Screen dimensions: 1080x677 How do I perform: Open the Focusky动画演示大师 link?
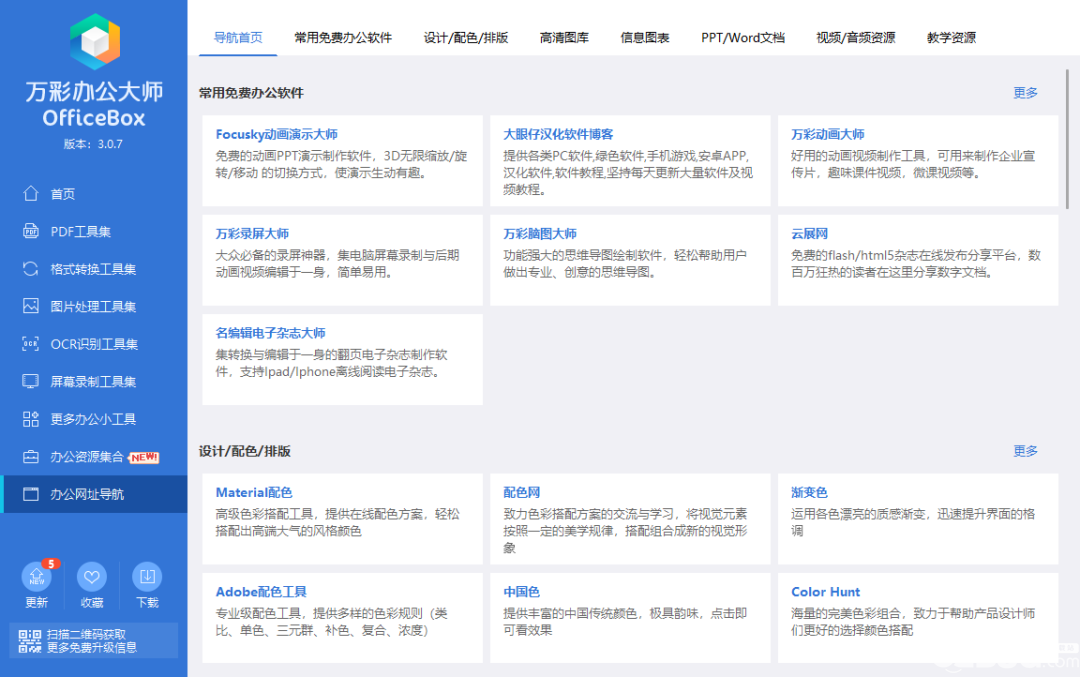pos(277,134)
